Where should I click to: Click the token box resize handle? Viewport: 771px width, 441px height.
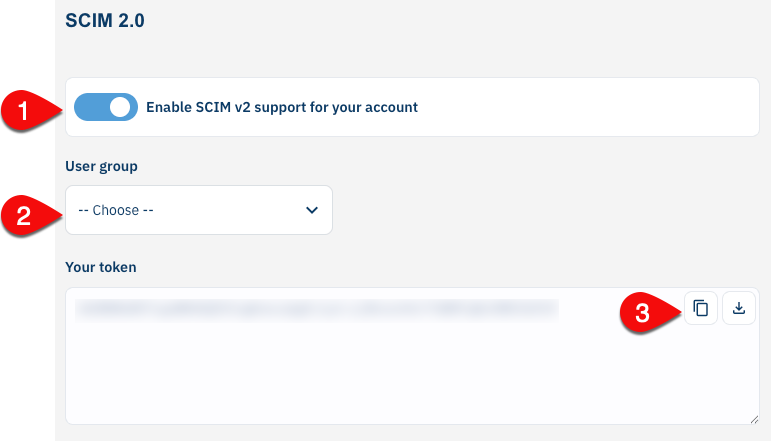pyautogui.click(x=753, y=419)
